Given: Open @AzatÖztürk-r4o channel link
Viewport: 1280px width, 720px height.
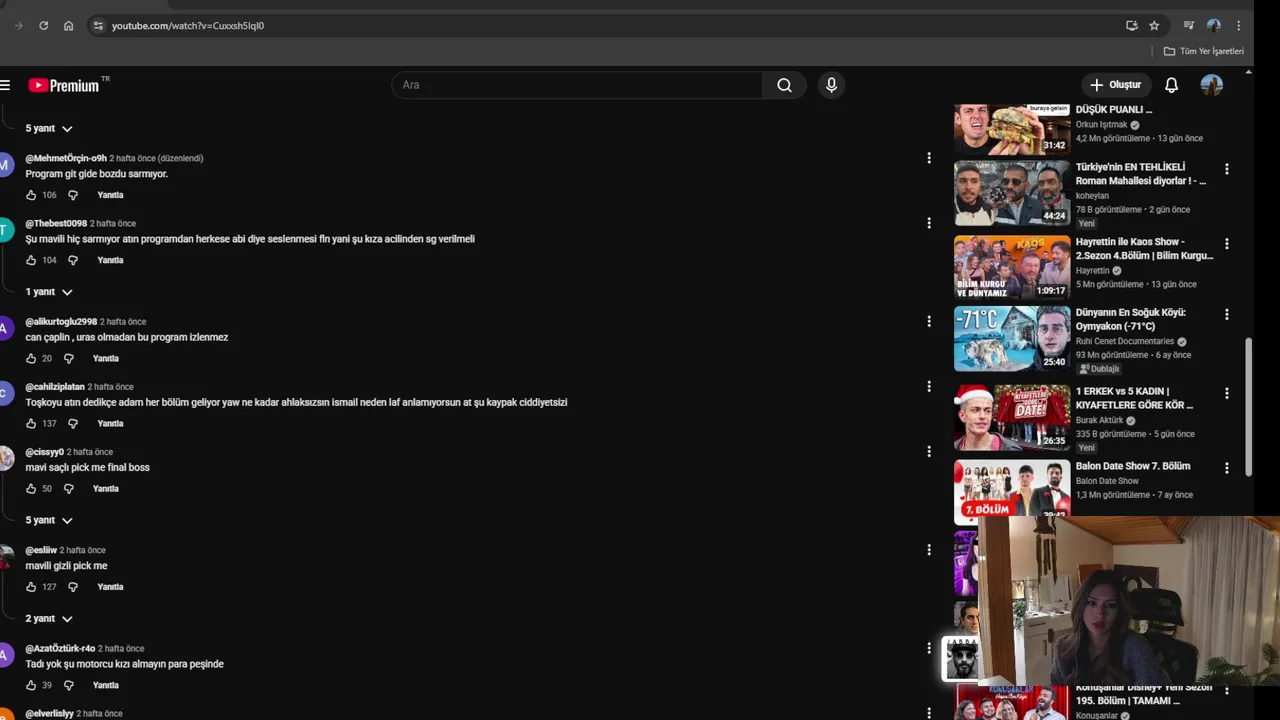Looking at the screenshot, I should tap(60, 648).
